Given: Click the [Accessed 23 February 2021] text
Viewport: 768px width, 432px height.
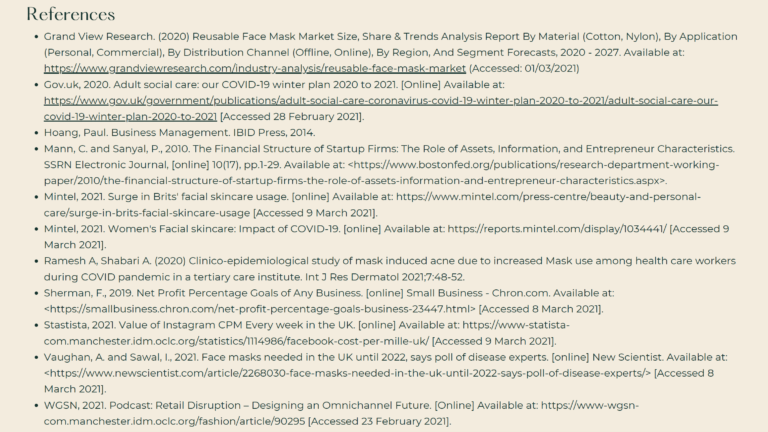Looking at the screenshot, I should click(x=380, y=421).
